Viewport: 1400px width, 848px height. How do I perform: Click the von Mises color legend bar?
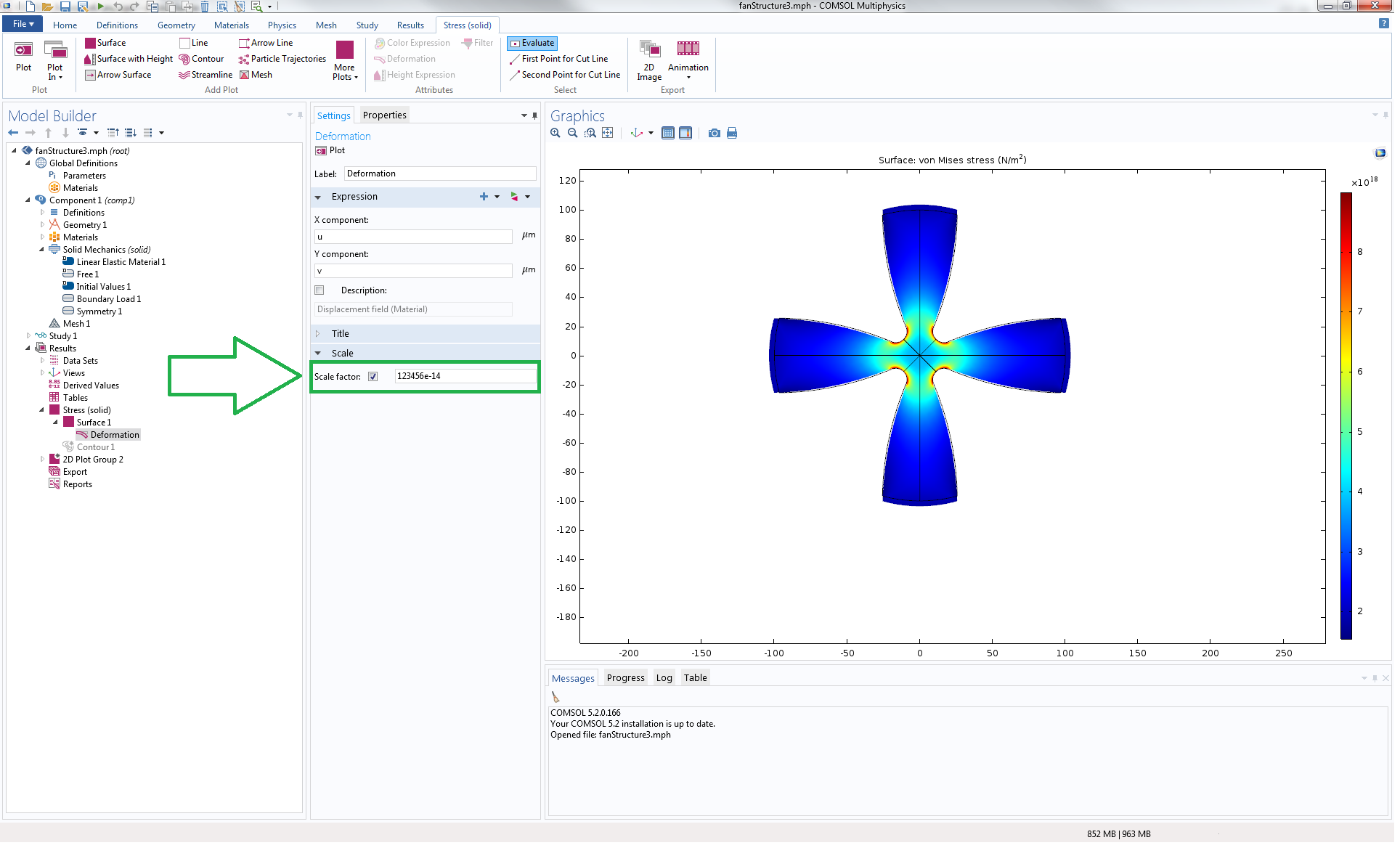[x=1346, y=415]
